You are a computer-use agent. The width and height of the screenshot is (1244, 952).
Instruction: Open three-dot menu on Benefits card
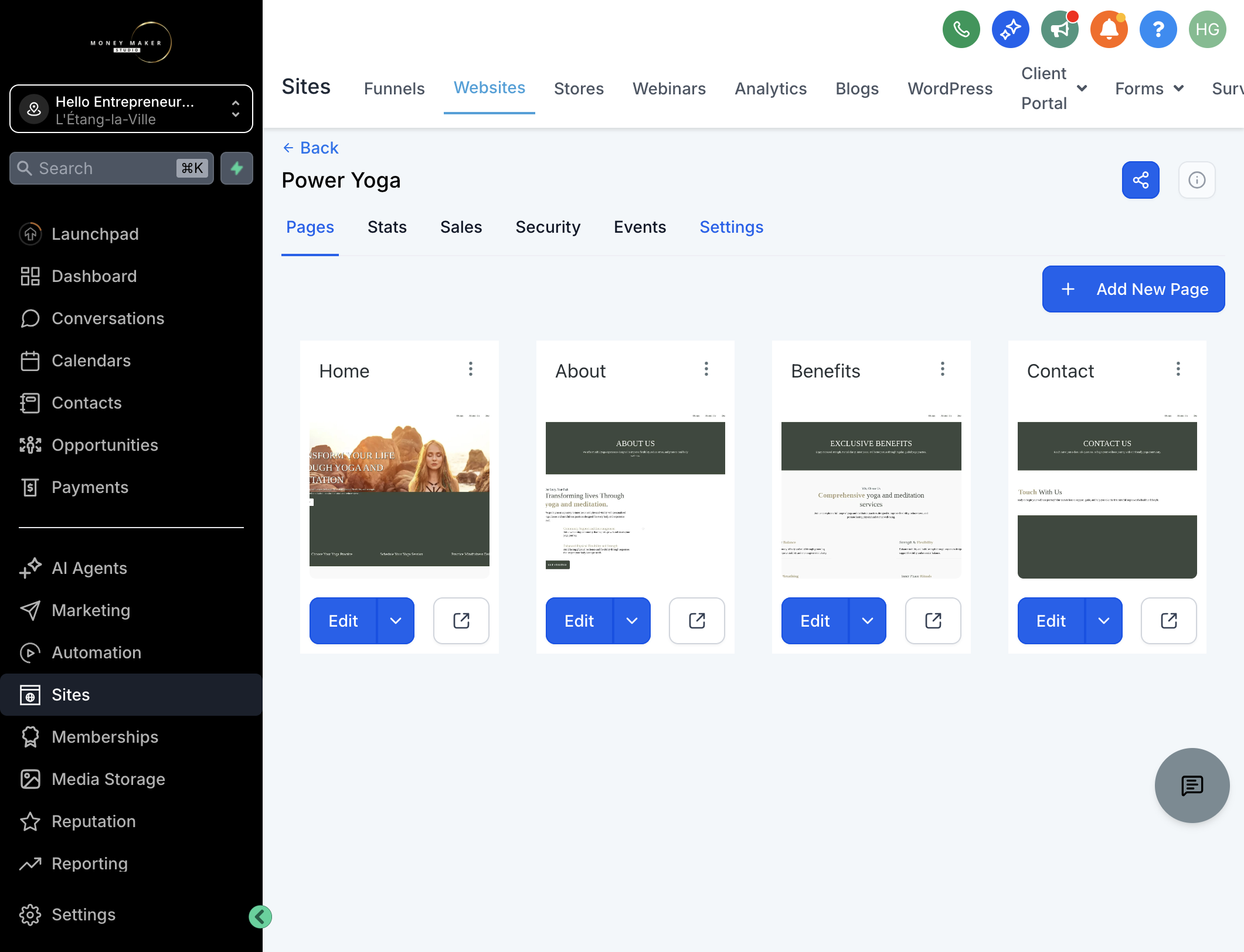(942, 369)
